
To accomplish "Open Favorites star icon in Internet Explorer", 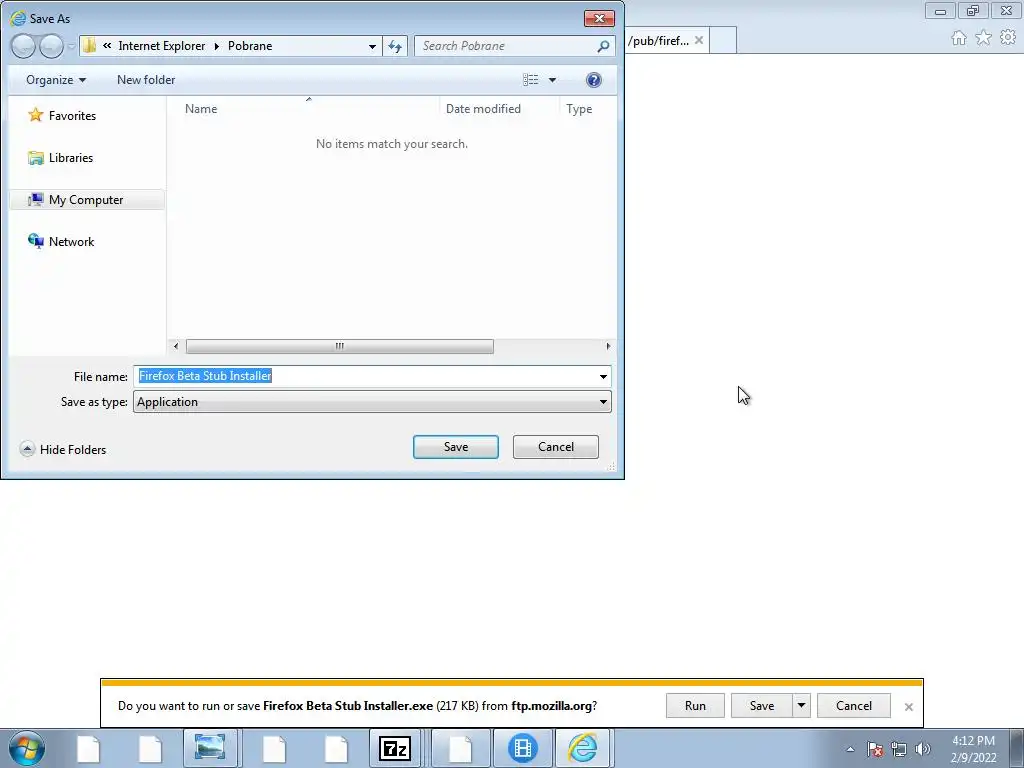I will [984, 38].
